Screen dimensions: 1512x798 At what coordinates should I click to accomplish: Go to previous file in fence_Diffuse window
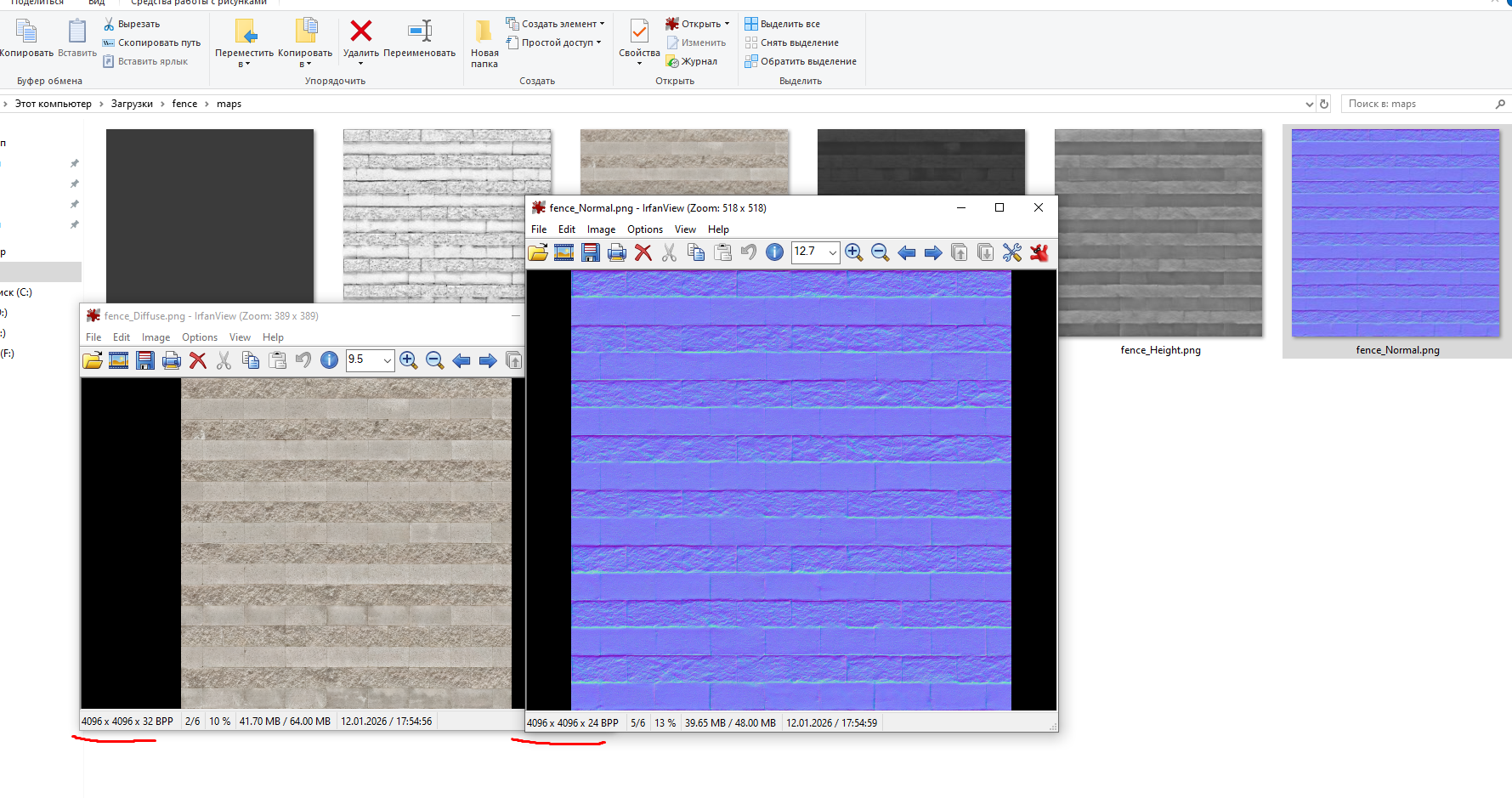[462, 360]
